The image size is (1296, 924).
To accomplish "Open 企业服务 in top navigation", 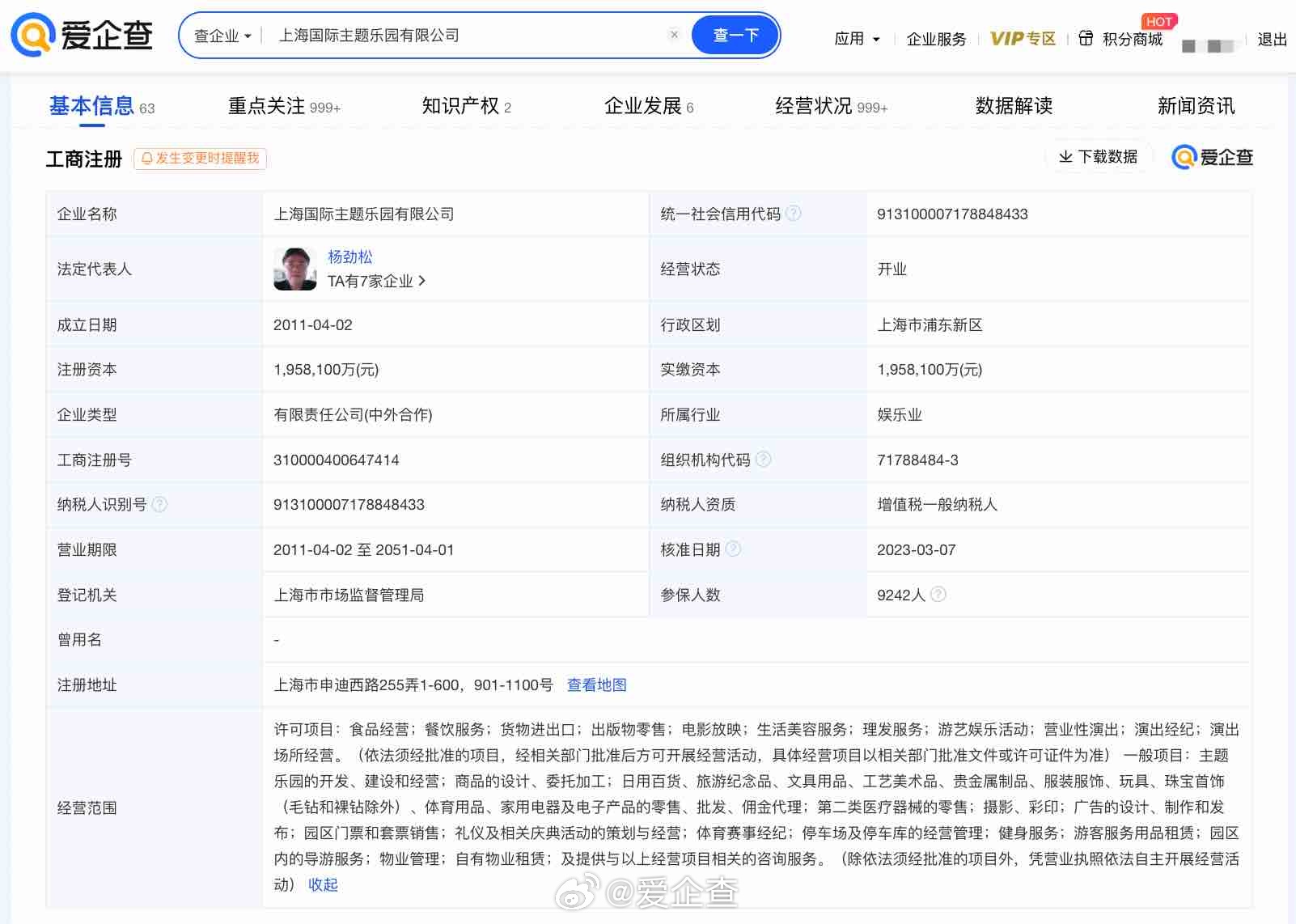I will 936,39.
